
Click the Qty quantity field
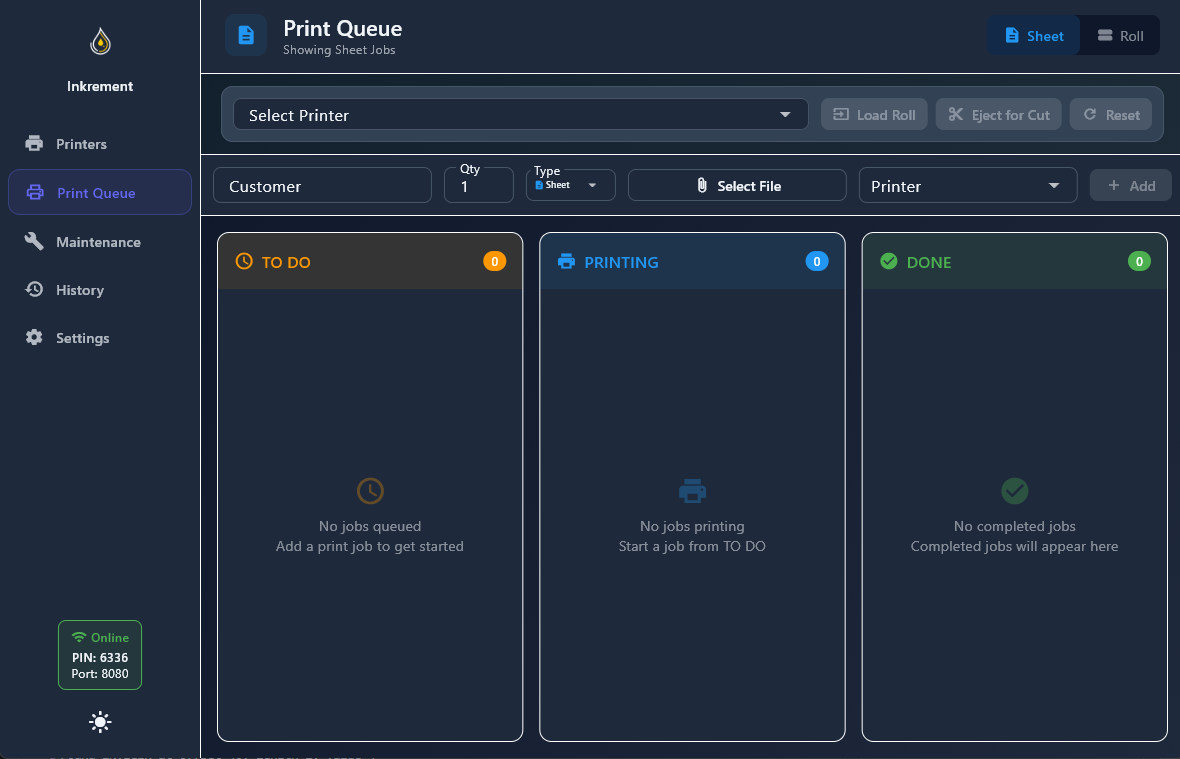coord(478,187)
